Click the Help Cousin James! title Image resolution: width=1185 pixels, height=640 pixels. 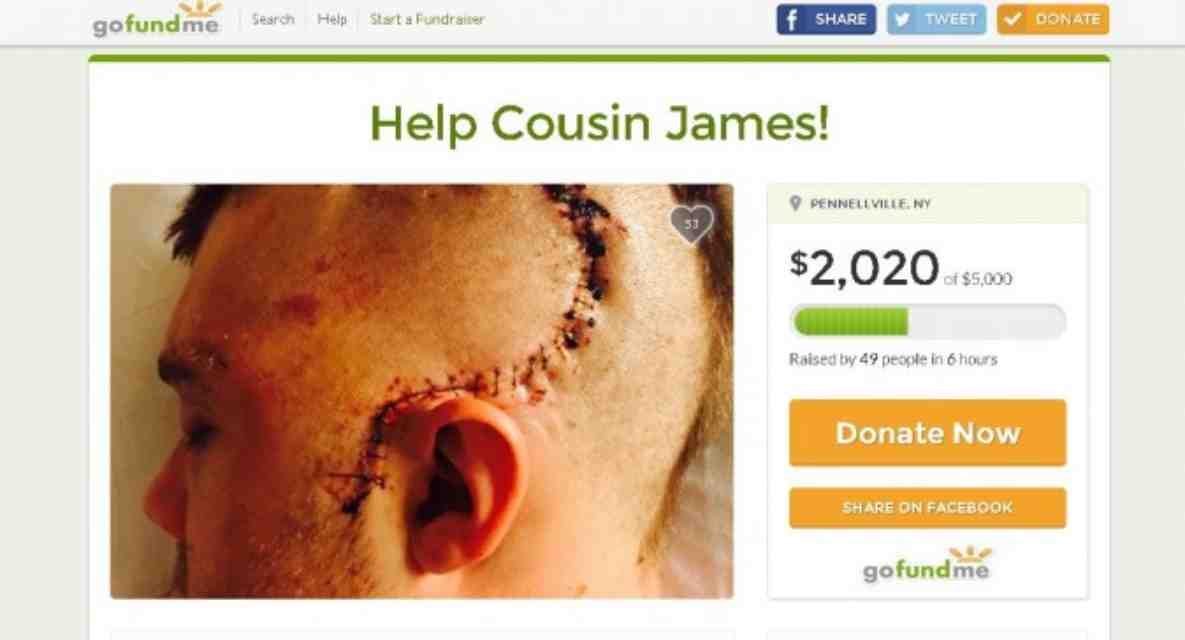point(599,123)
